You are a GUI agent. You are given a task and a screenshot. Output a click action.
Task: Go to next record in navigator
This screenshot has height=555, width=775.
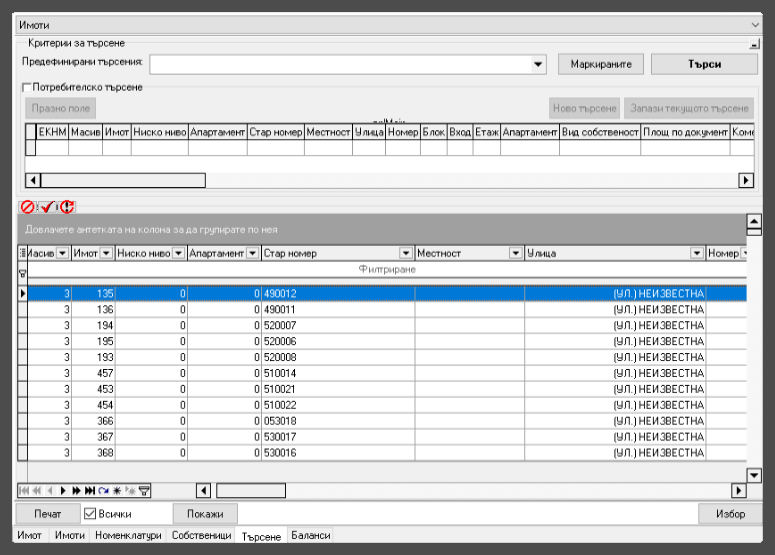pos(63,491)
